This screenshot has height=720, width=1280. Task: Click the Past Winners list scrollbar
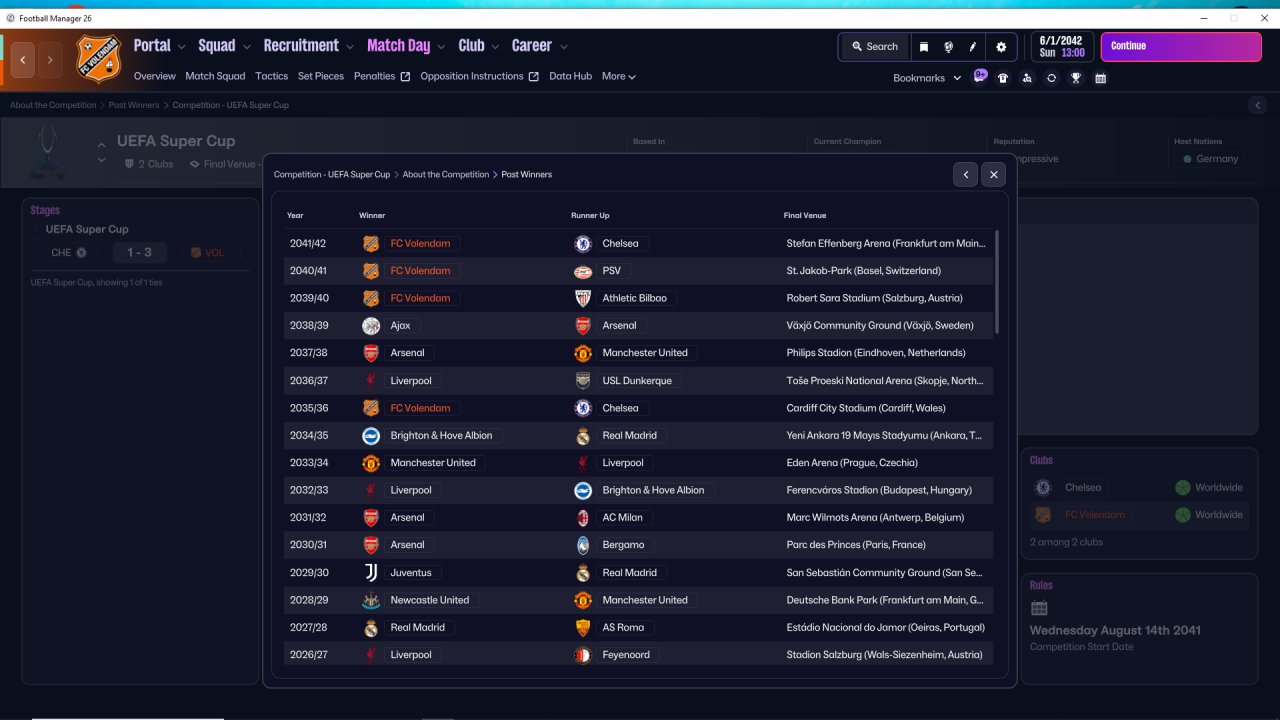(x=996, y=282)
